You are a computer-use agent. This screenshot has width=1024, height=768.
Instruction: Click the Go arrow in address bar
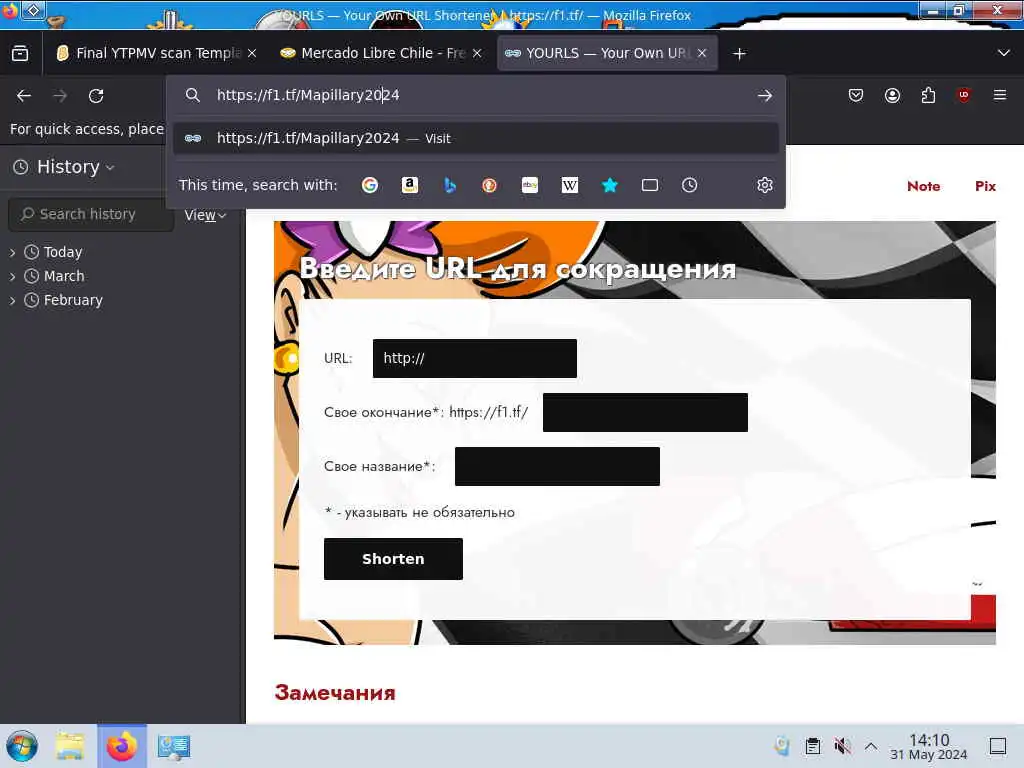click(x=765, y=95)
